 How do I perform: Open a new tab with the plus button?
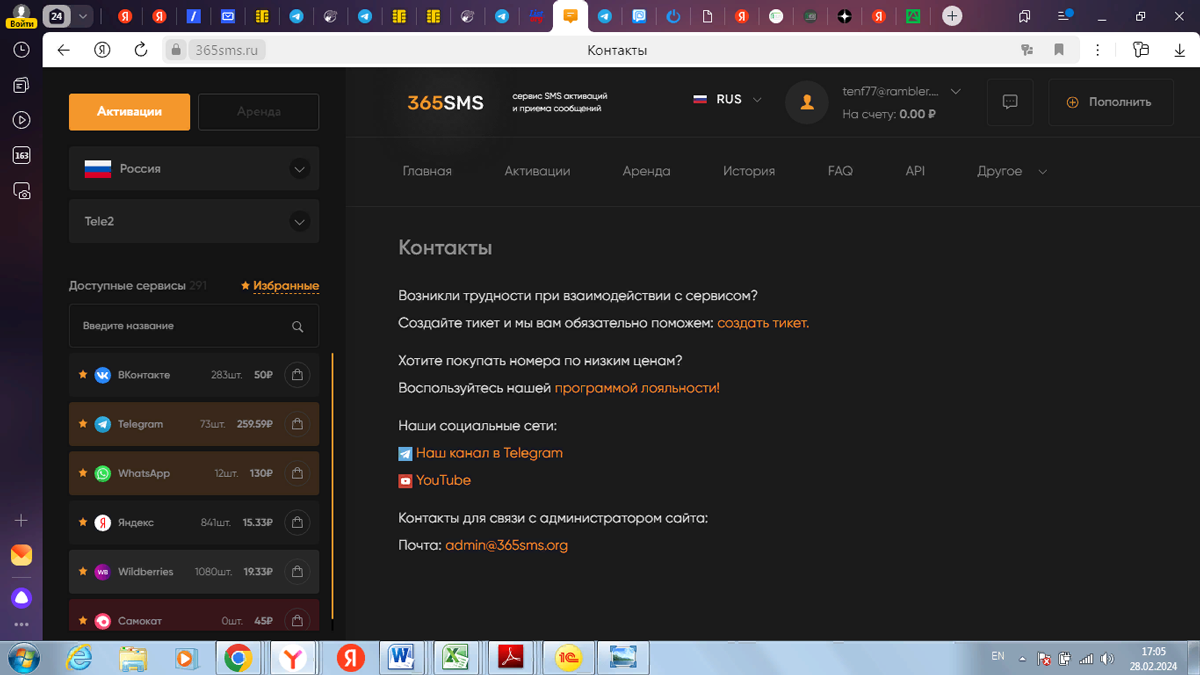pyautogui.click(x=952, y=16)
